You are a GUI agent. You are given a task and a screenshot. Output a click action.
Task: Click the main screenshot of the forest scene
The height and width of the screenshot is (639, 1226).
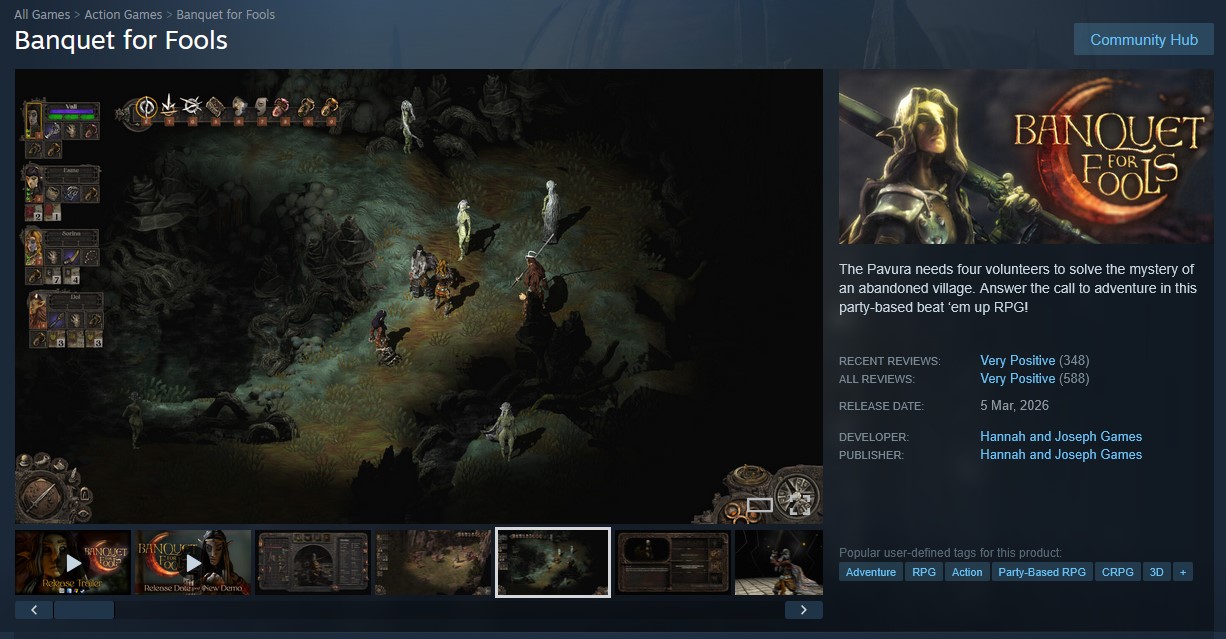[x=419, y=296]
